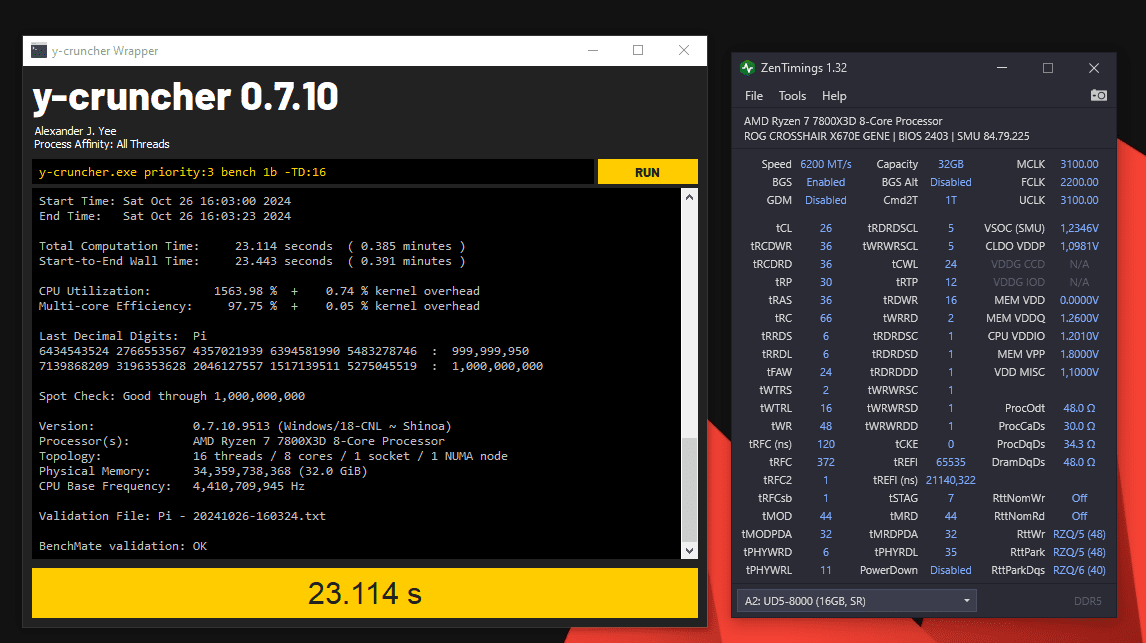Maximize the y-cruncher Wrapper window
Viewport: 1146px width, 643px height.
(638, 50)
